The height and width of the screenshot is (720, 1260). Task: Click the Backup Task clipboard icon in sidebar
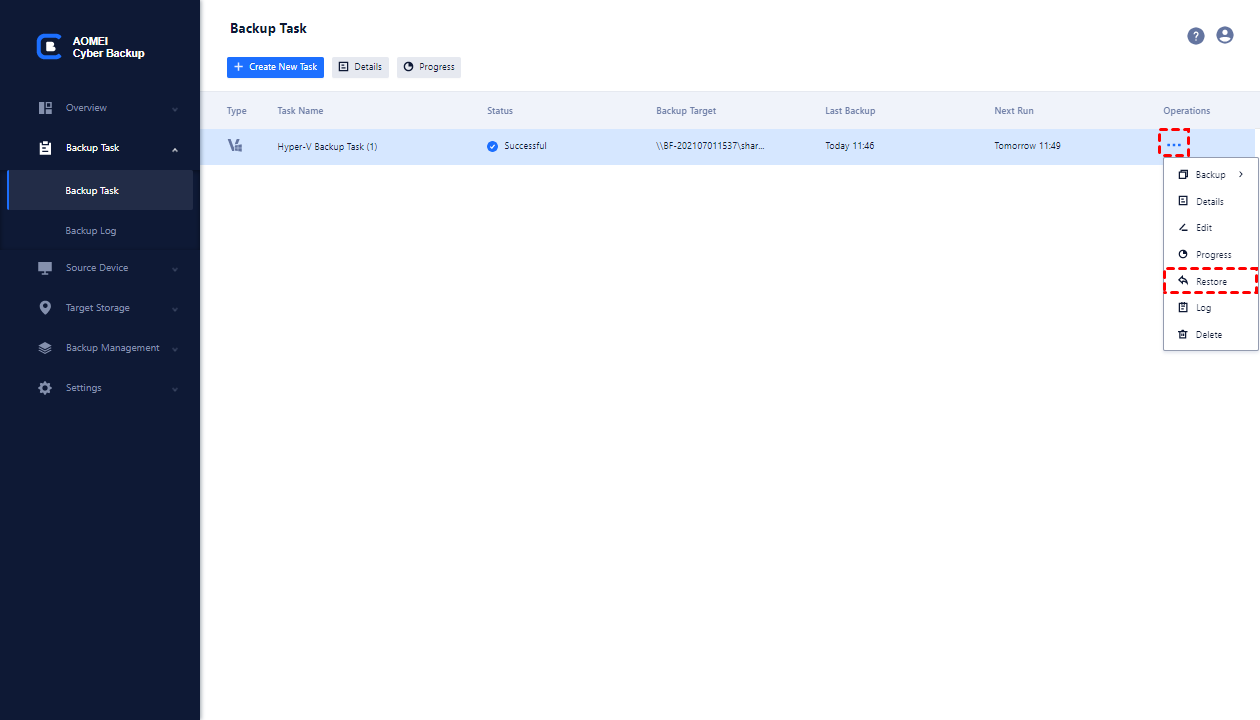[45, 148]
